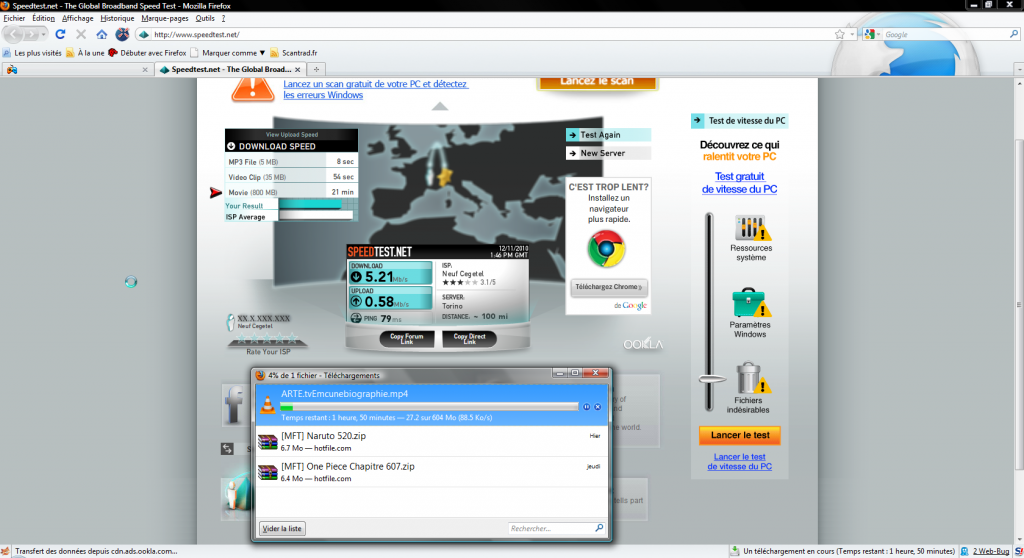Collapse the panel with the up triangle
This screenshot has height=558, width=1024.
click(x=440, y=106)
